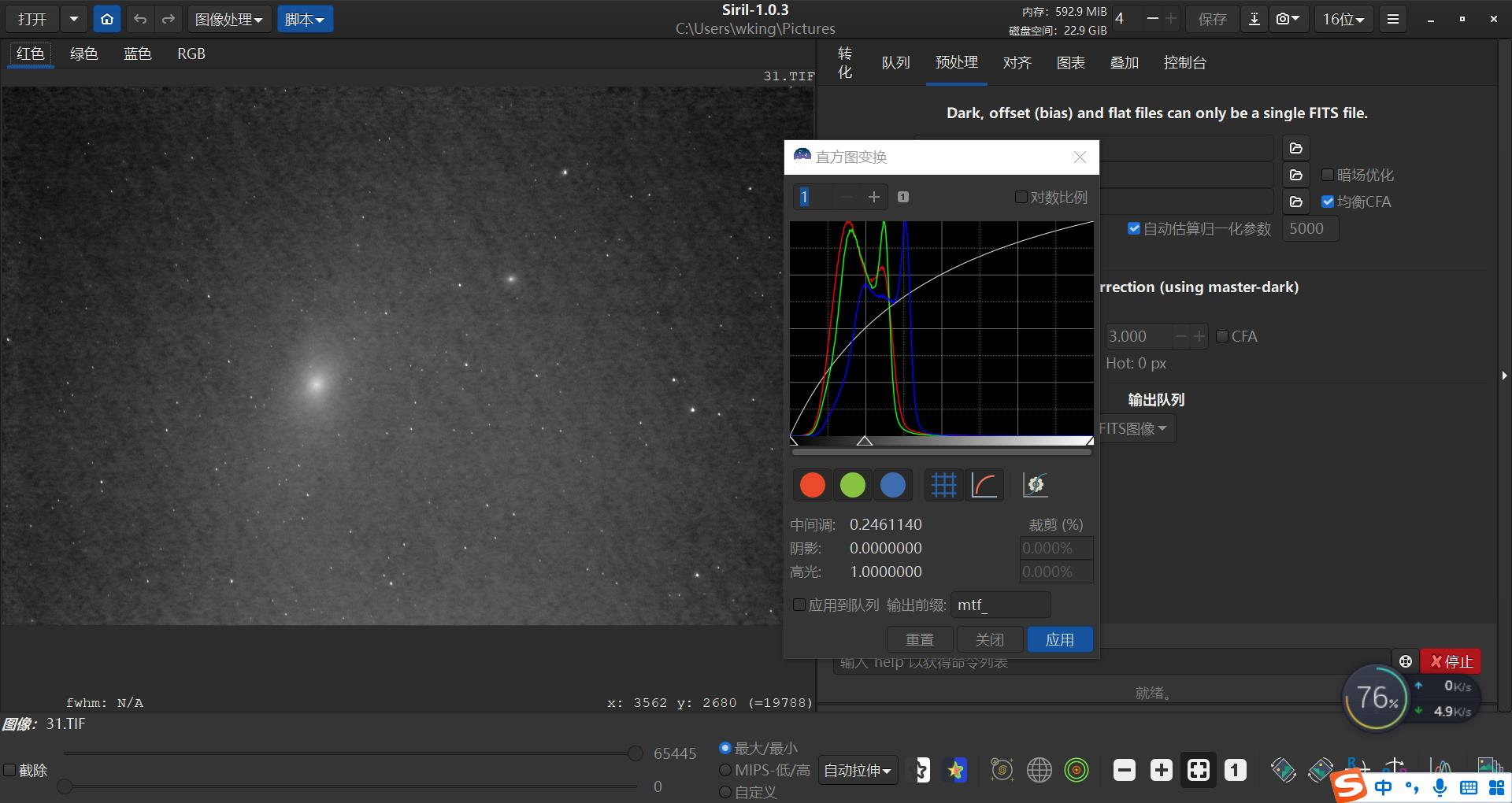Click the undo arrow icon
1512x803 pixels.
[x=140, y=19]
